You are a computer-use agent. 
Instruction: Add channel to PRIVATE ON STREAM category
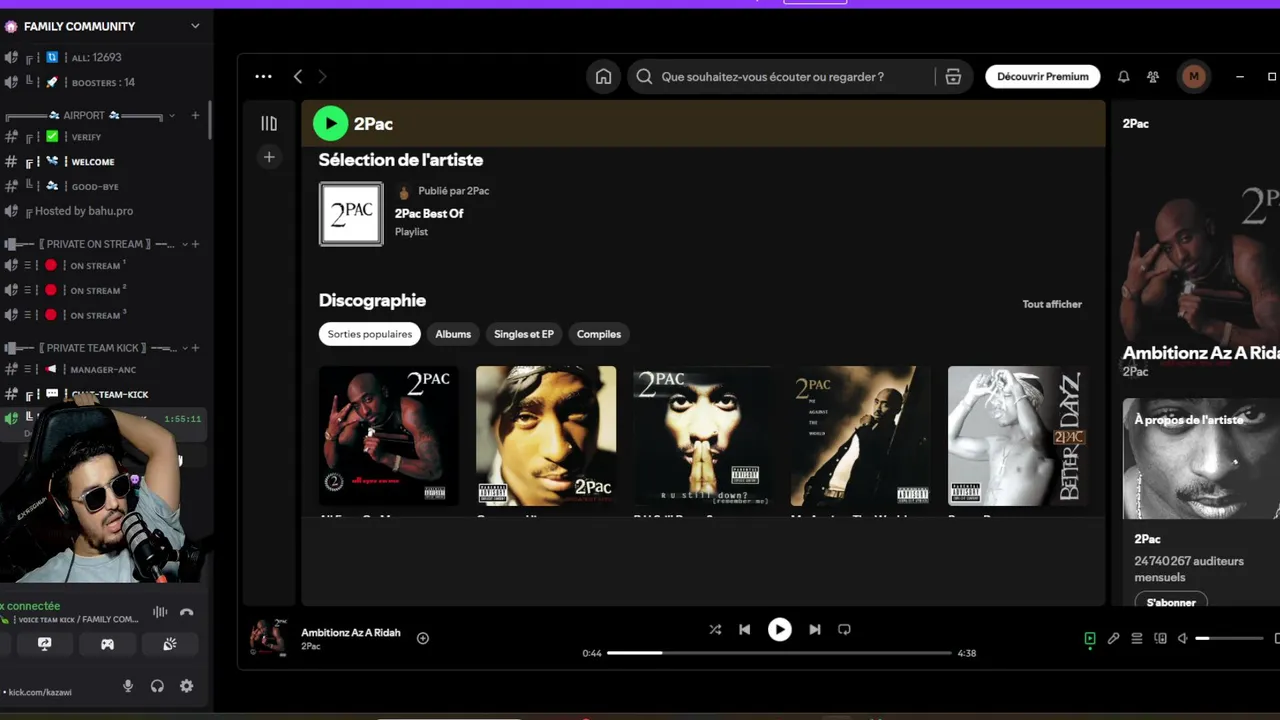(195, 244)
